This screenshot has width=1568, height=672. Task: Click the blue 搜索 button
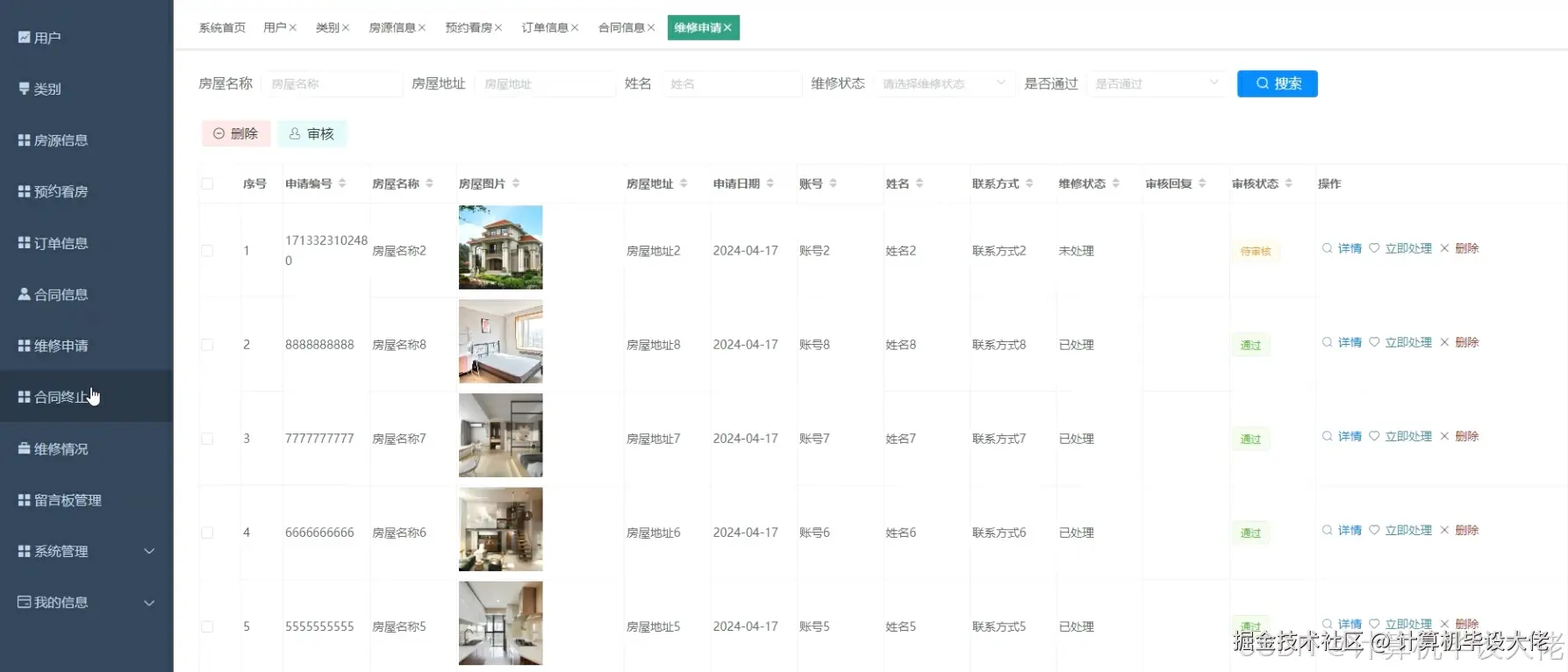tap(1277, 83)
